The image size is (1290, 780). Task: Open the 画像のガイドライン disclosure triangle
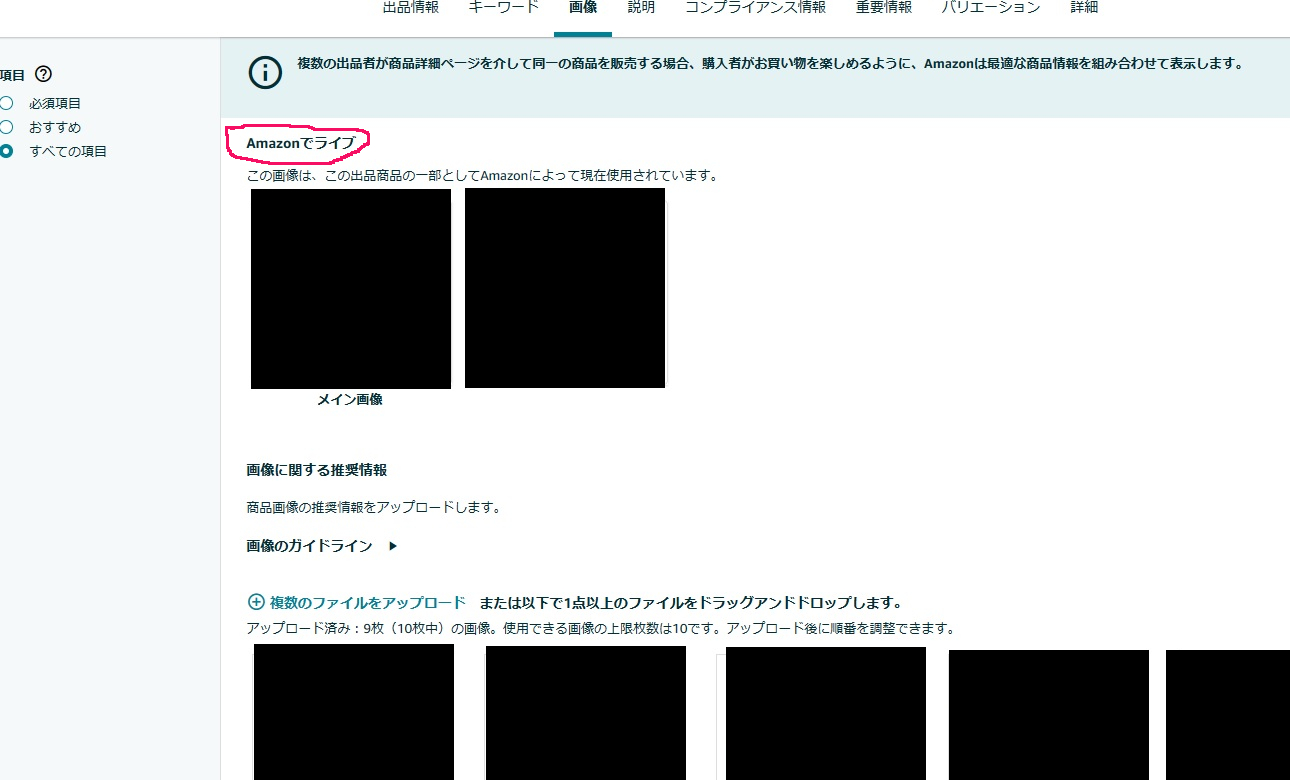click(x=391, y=546)
